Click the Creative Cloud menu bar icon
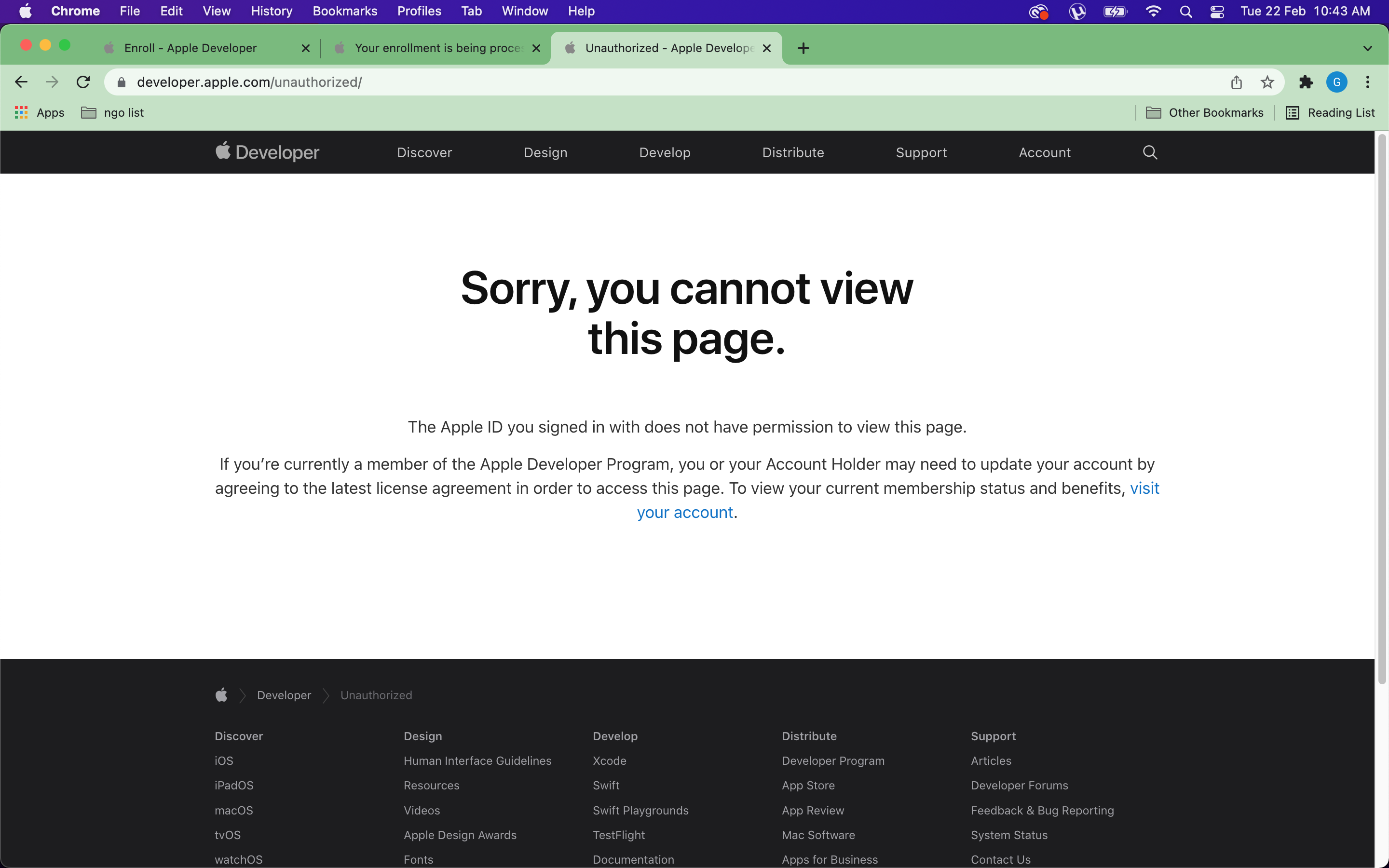This screenshot has width=1389, height=868. 1038,12
